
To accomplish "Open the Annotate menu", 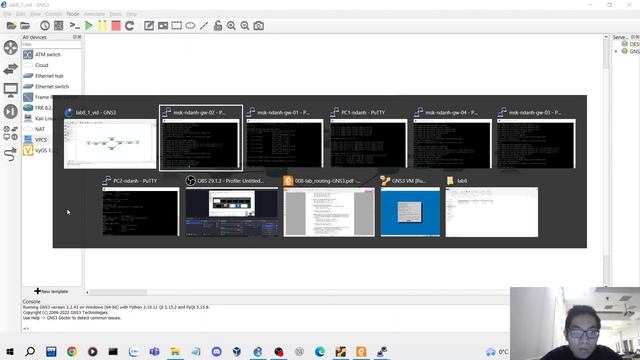I will click(x=94, y=14).
